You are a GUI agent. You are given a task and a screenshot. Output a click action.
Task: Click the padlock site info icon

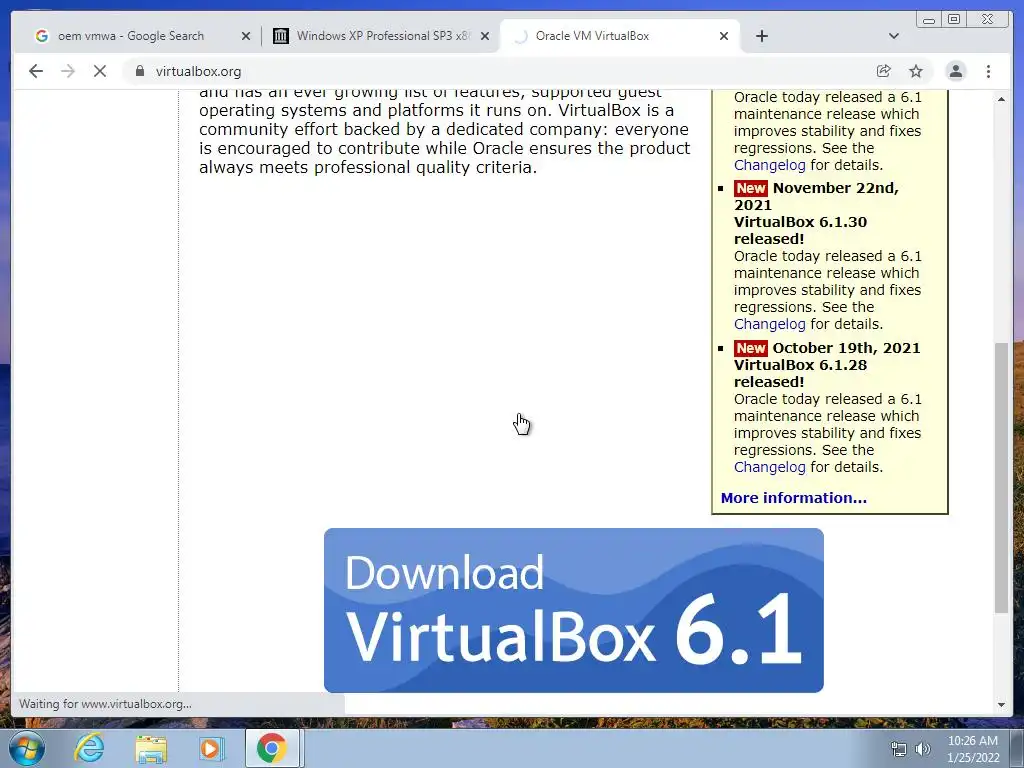pyautogui.click(x=140, y=71)
